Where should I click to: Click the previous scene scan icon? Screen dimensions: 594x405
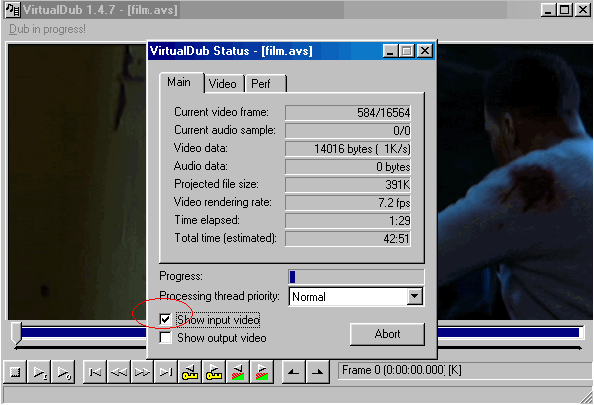pyautogui.click(x=238, y=372)
